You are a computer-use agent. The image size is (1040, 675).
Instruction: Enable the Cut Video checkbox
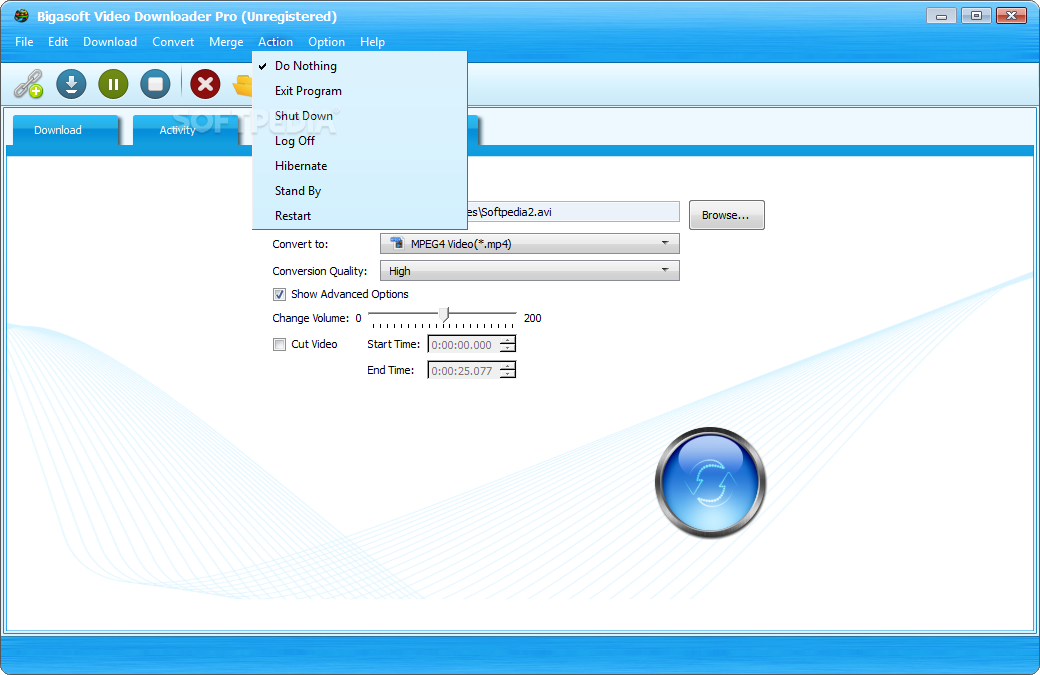[x=279, y=344]
